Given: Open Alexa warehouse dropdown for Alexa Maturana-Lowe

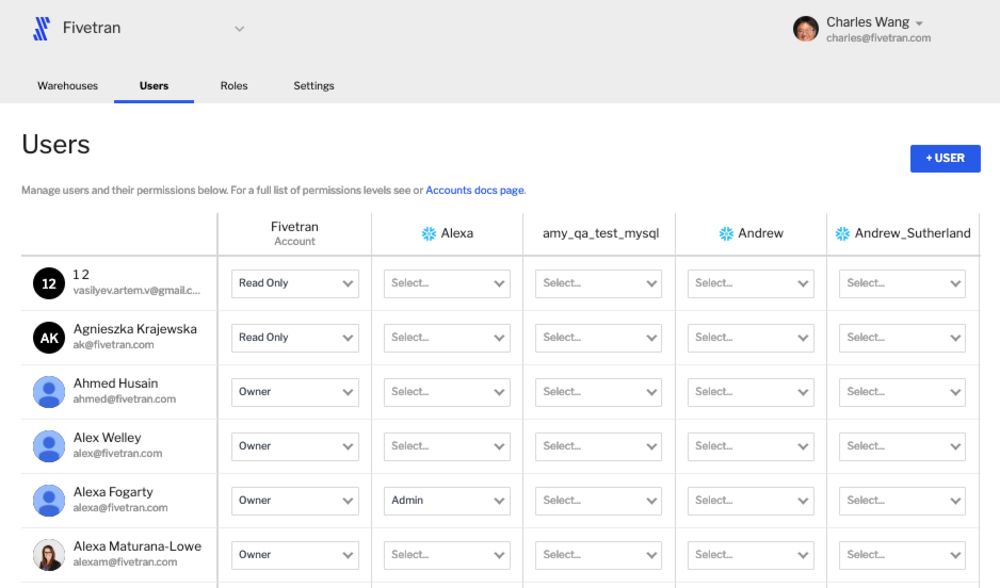Looking at the screenshot, I should [x=446, y=554].
